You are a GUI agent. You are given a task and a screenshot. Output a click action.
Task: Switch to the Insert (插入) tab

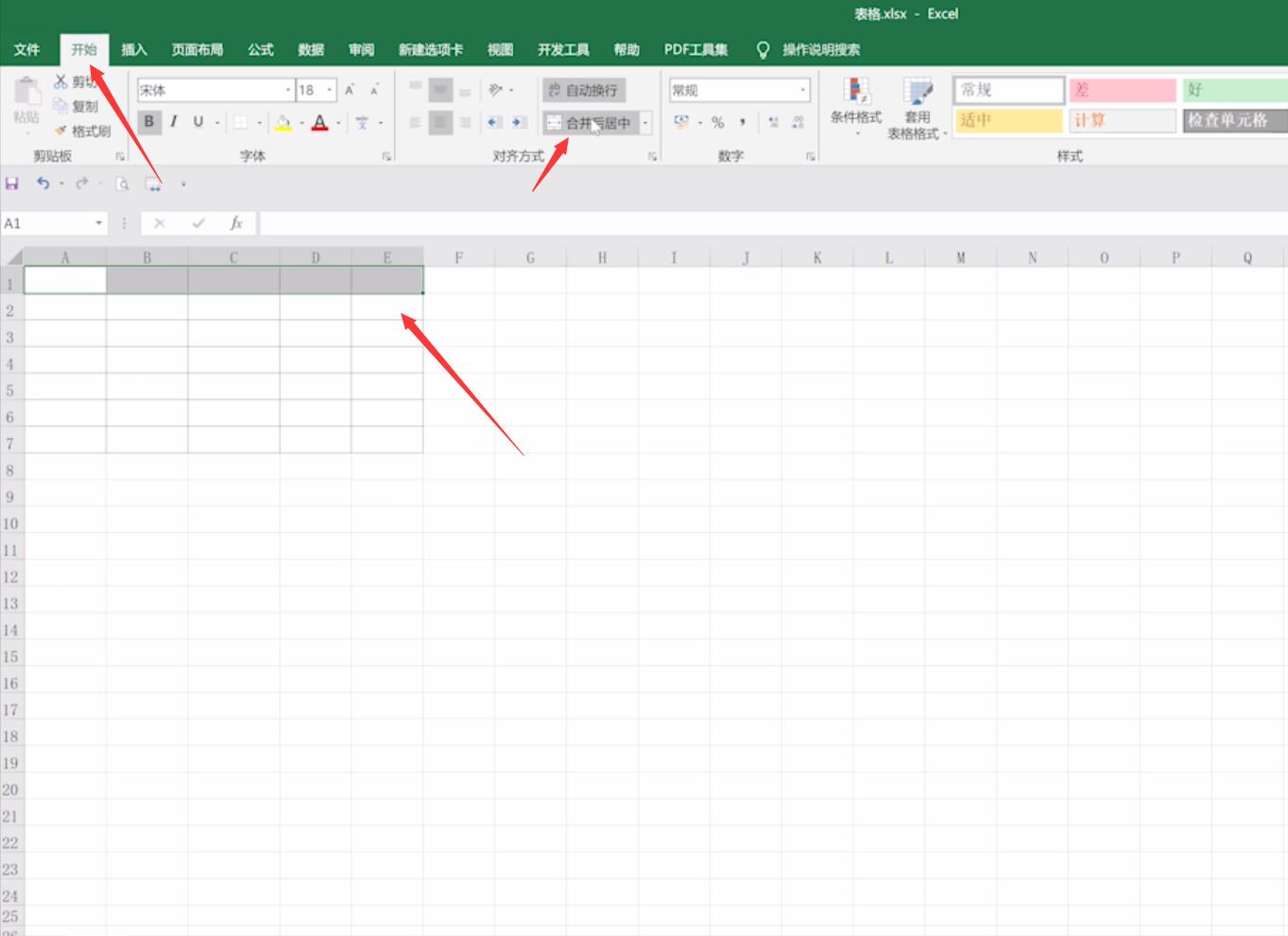[134, 49]
